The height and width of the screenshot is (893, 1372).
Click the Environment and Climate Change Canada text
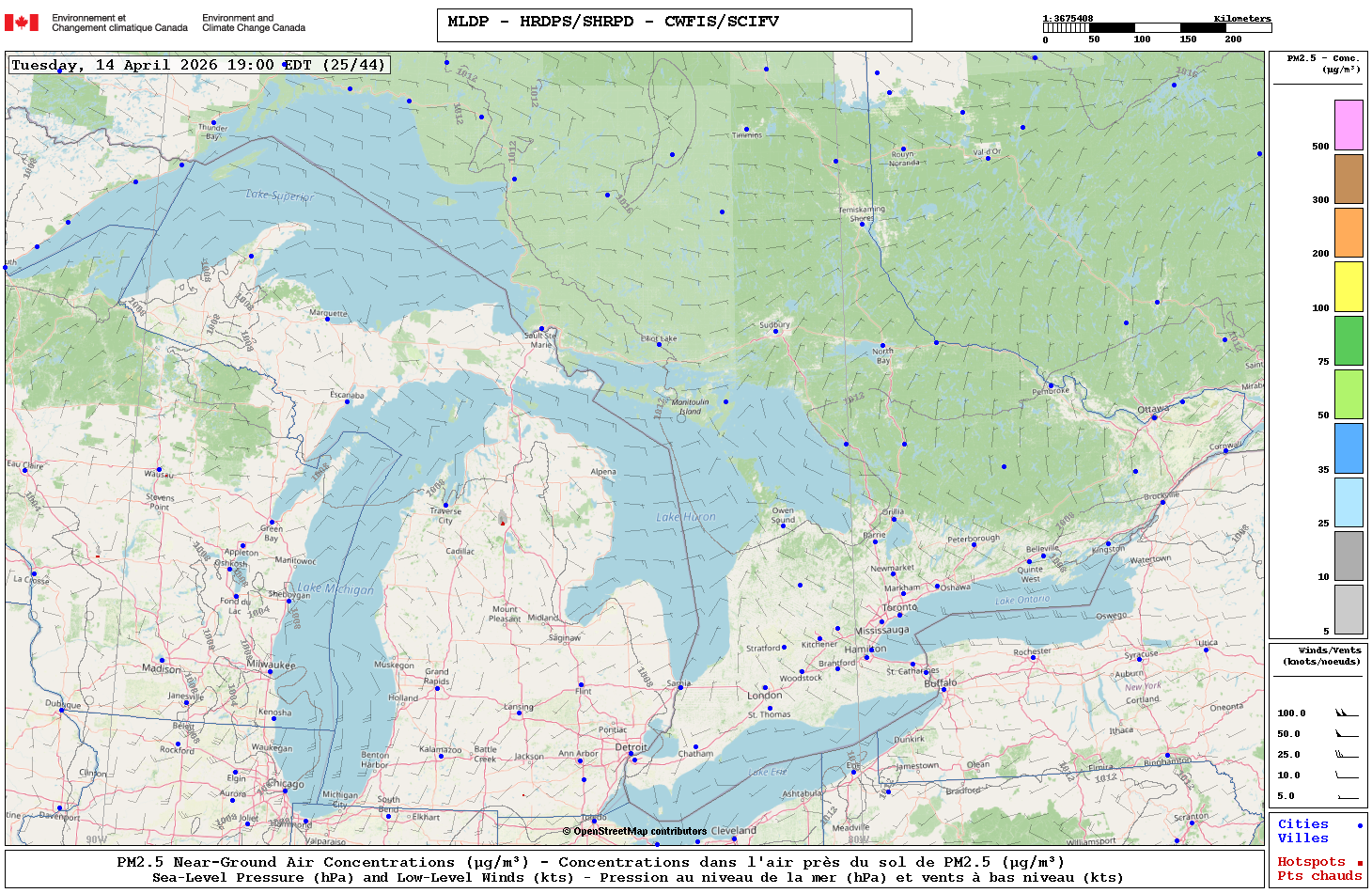point(254,23)
